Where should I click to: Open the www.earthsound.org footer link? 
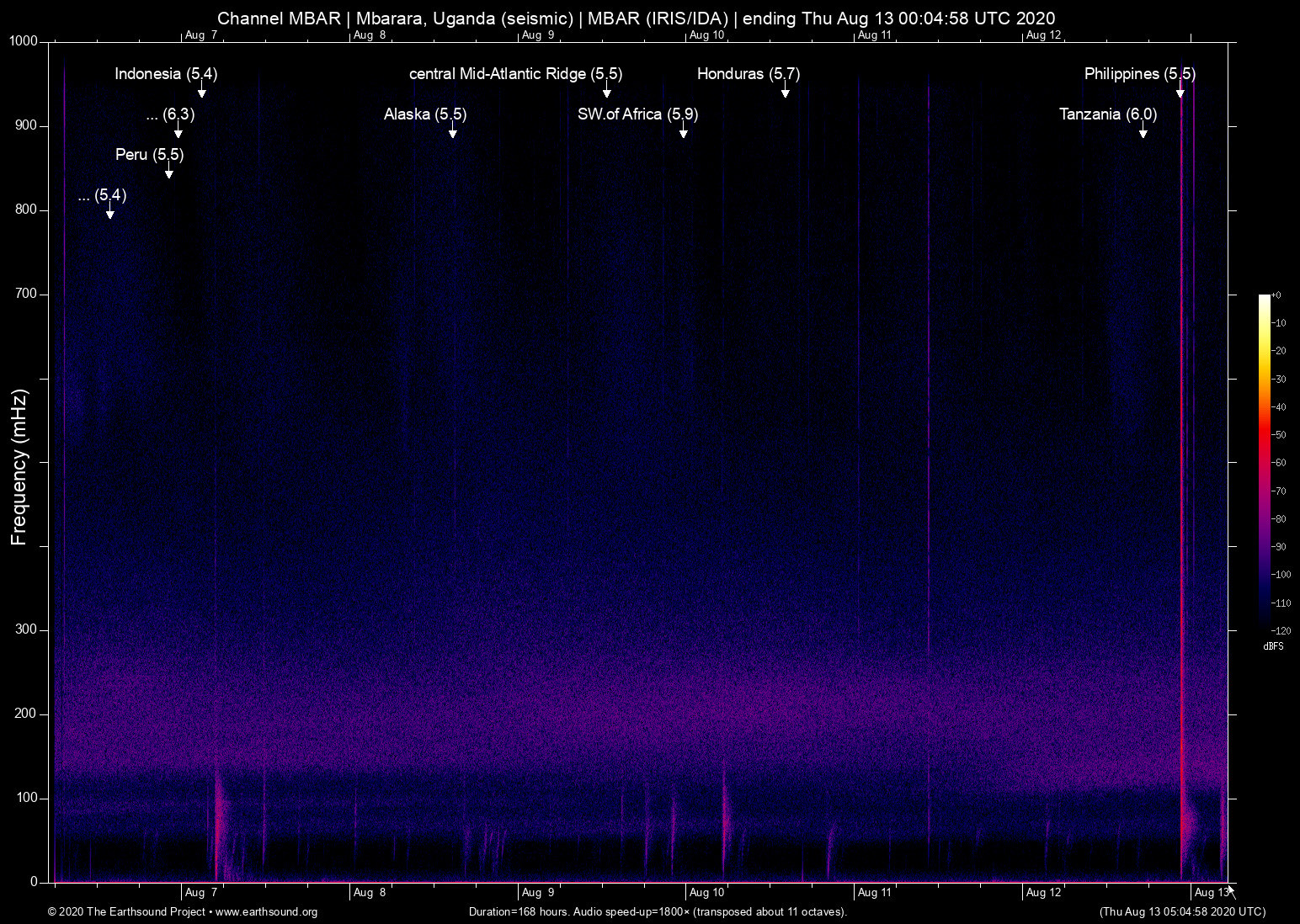[266, 912]
